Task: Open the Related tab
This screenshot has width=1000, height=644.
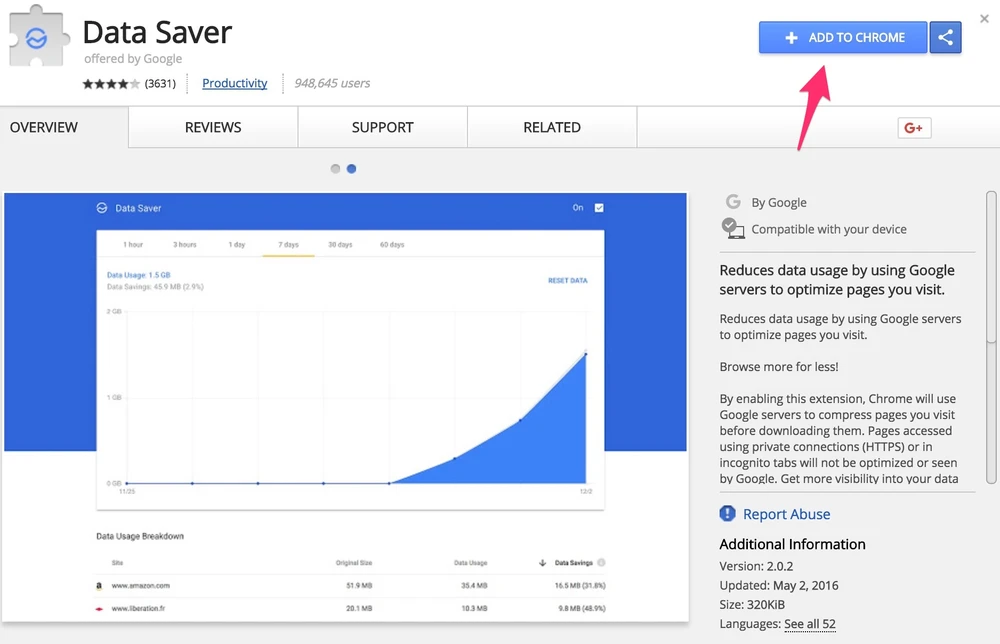Action: (552, 127)
